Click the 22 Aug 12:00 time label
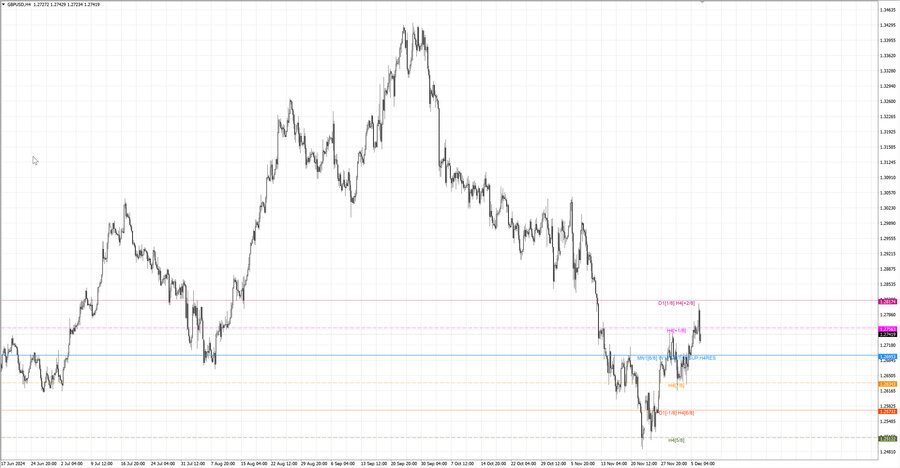 coord(284,463)
